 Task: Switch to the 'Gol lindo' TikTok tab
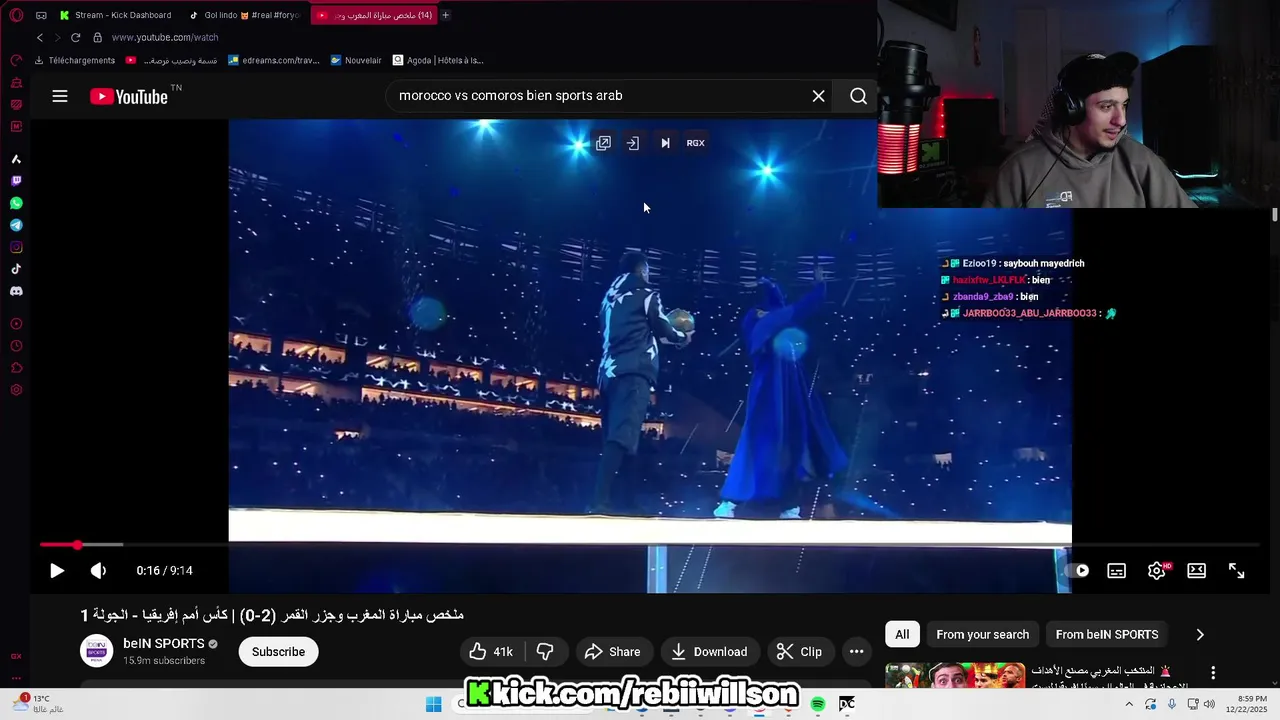point(245,15)
